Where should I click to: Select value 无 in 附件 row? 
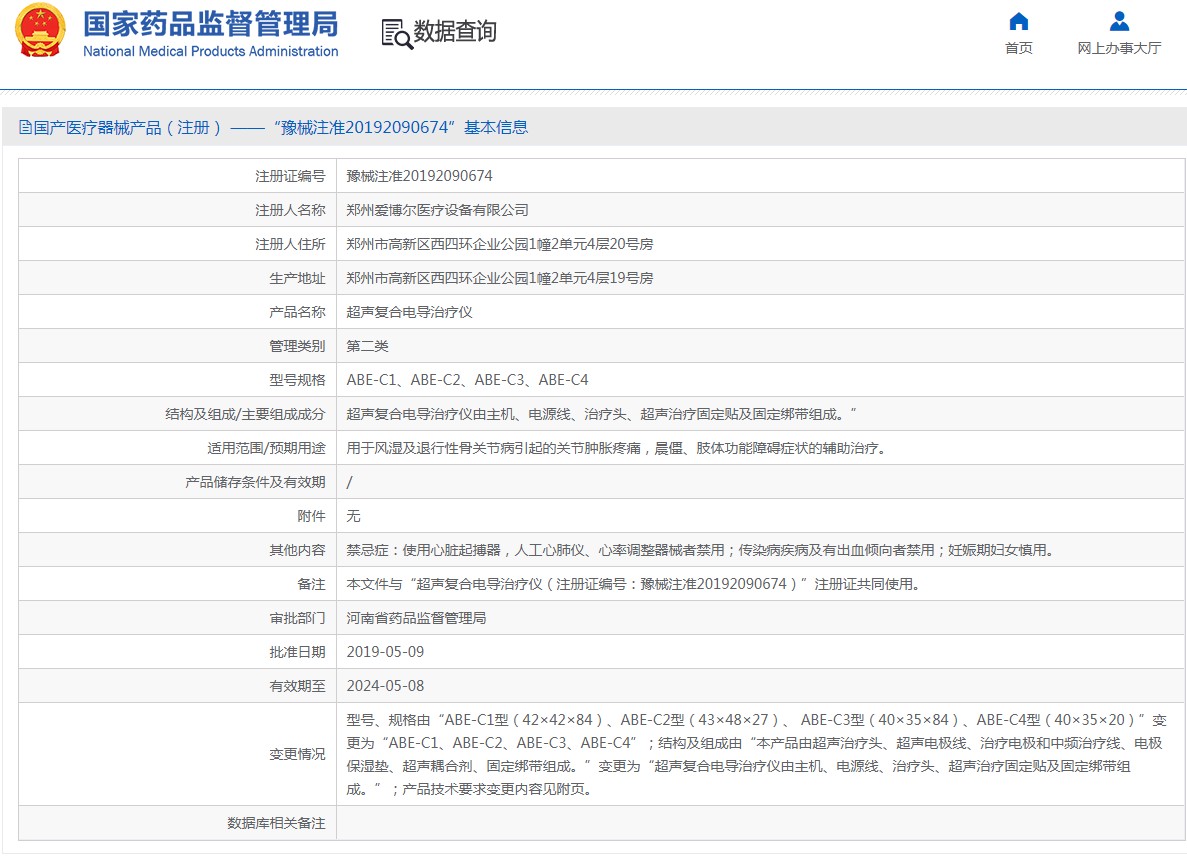tap(354, 516)
